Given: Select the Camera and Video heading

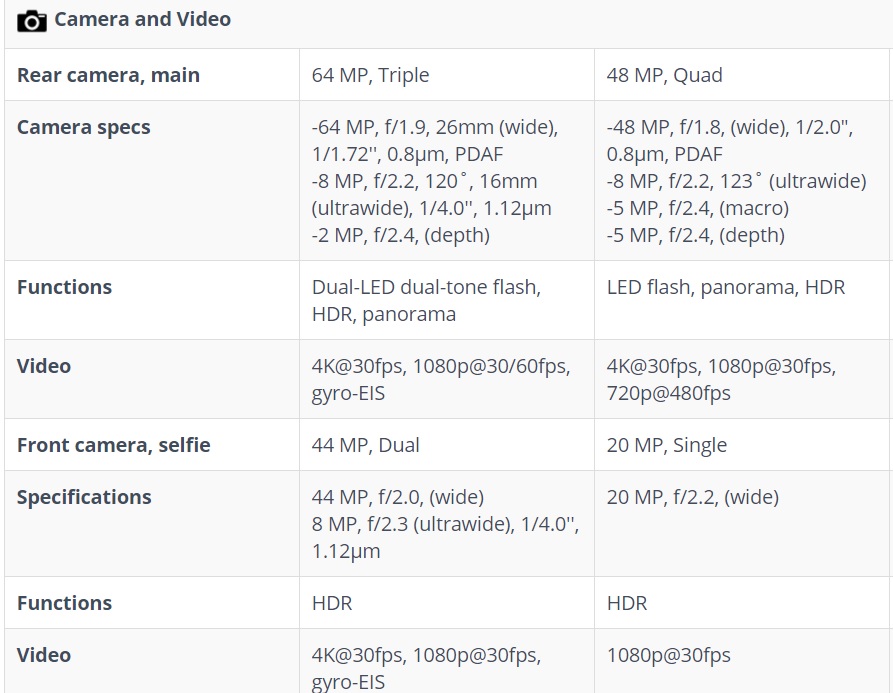Looking at the screenshot, I should coord(142,19).
